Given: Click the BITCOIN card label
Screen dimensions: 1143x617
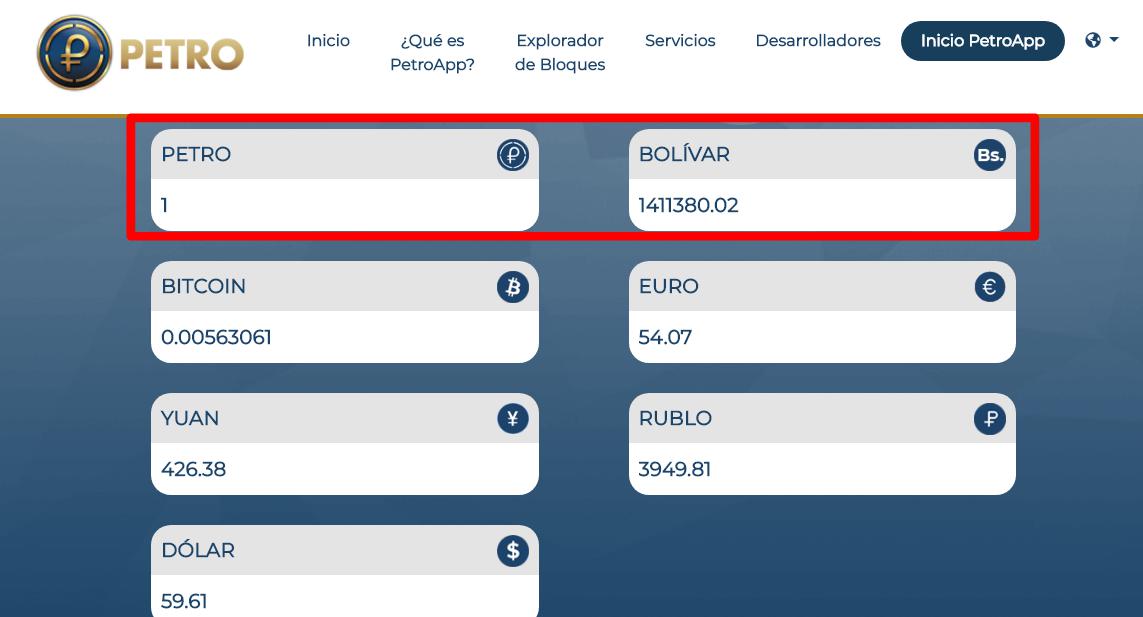Looking at the screenshot, I should (x=203, y=287).
